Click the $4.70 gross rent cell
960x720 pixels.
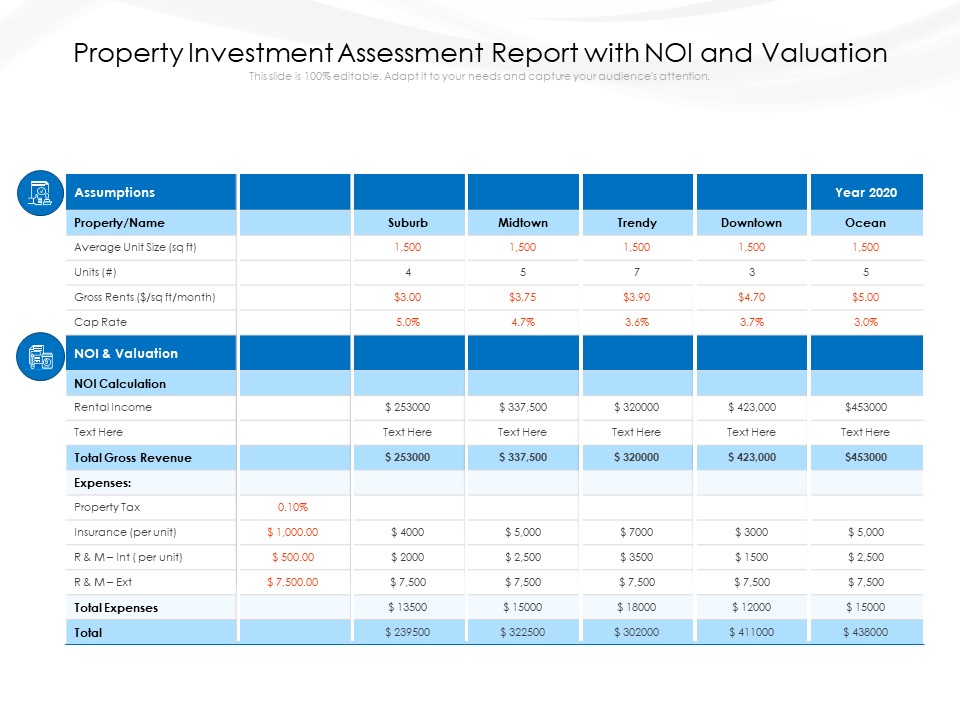[752, 297]
